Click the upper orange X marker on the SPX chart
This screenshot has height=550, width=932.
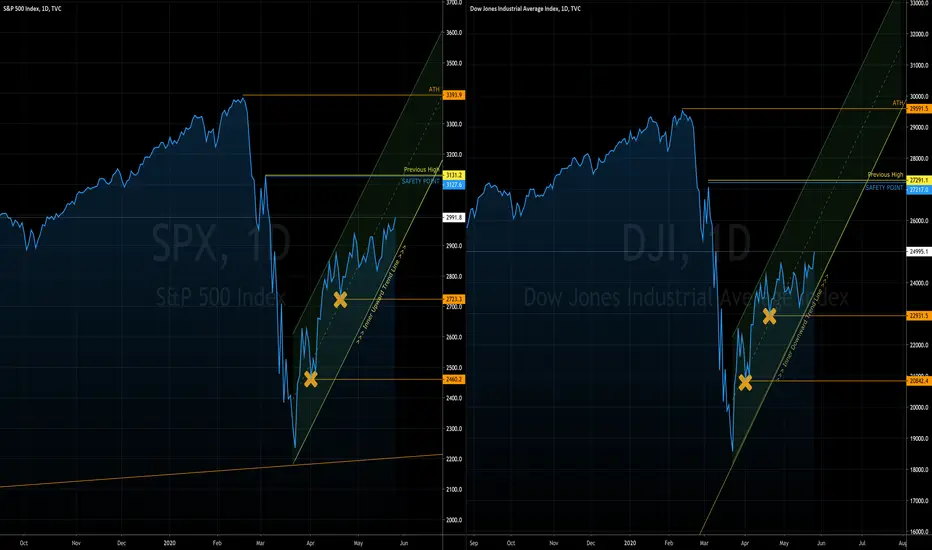(340, 300)
